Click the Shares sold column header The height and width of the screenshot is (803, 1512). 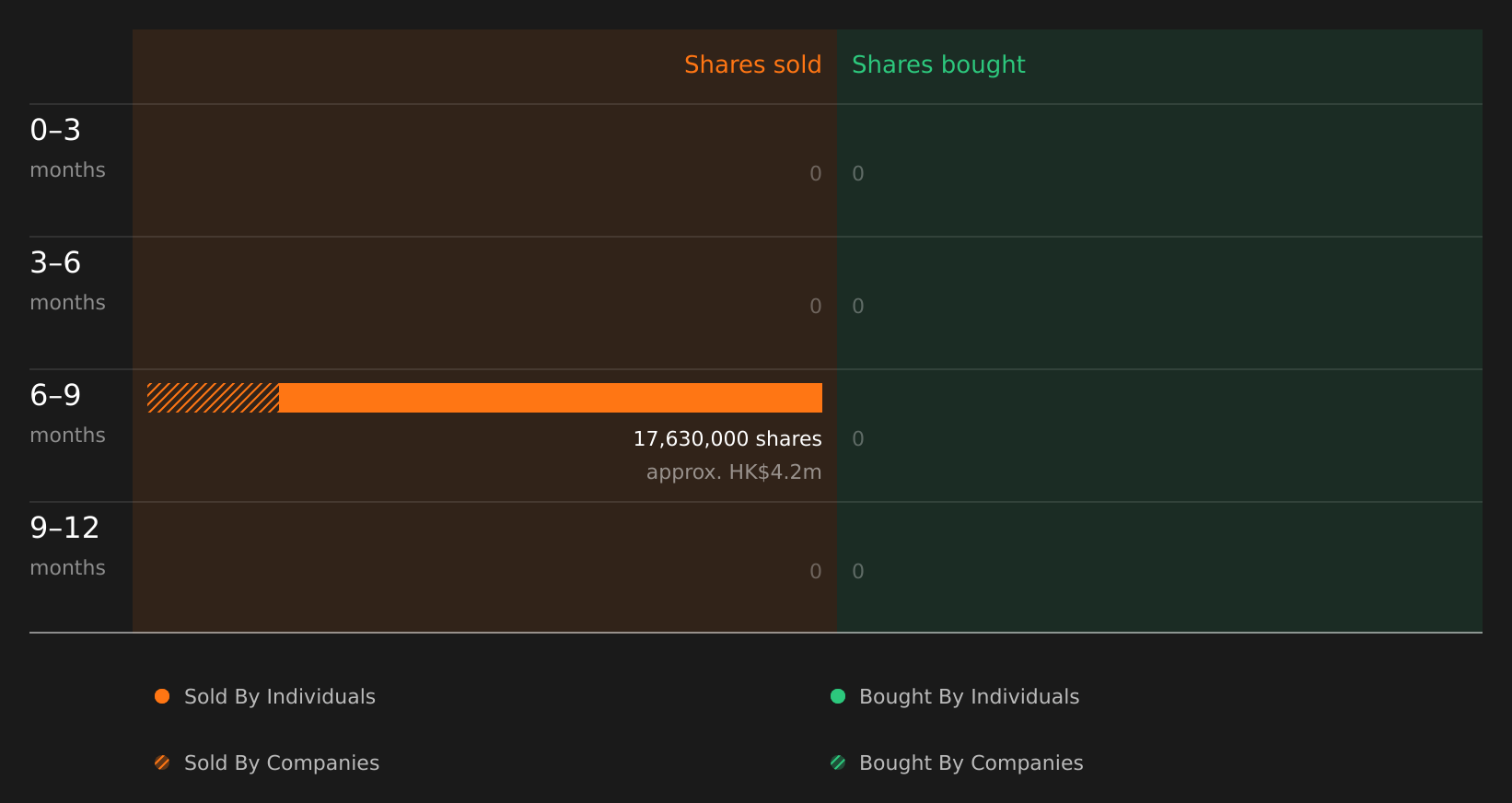(x=752, y=64)
